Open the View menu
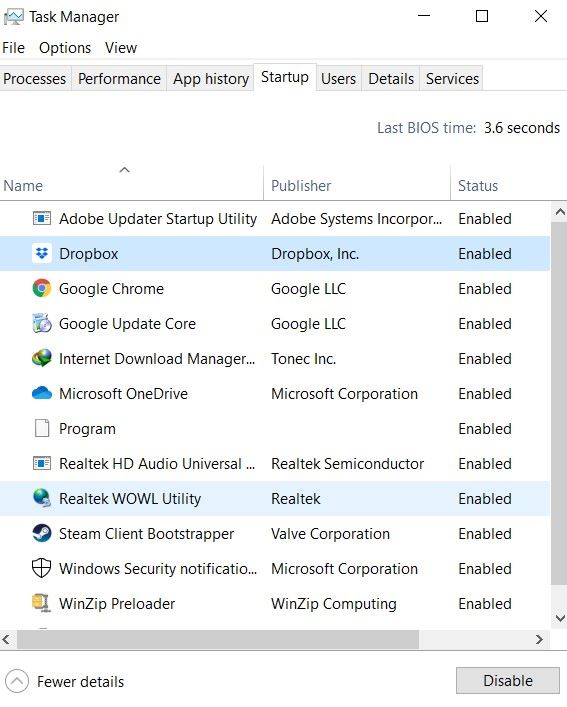The height and width of the screenshot is (707, 567). (121, 48)
